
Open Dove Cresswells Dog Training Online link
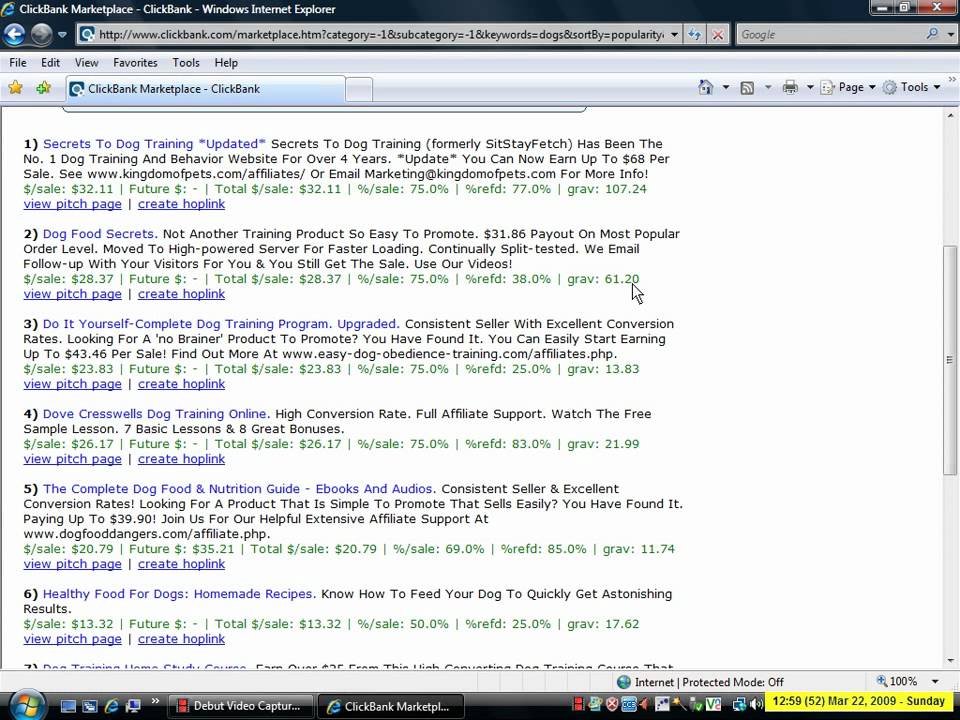[156, 414]
